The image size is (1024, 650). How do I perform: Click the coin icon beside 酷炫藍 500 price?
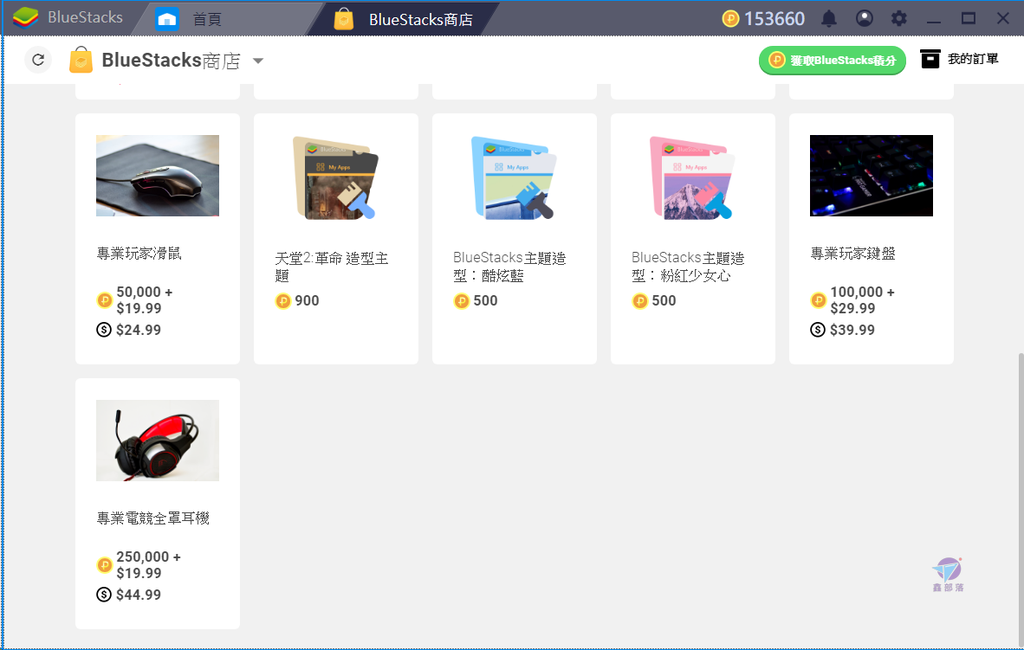click(462, 301)
